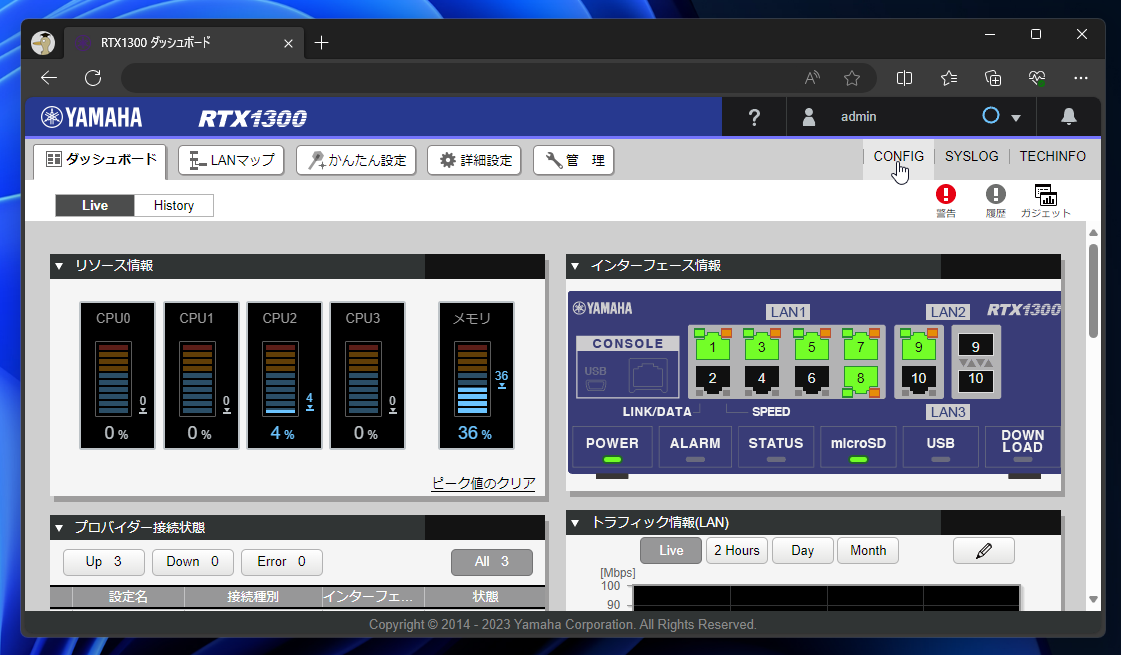This screenshot has width=1121, height=655.
Task: Click the YAMAHA logo in the header
Action: pos(90,116)
